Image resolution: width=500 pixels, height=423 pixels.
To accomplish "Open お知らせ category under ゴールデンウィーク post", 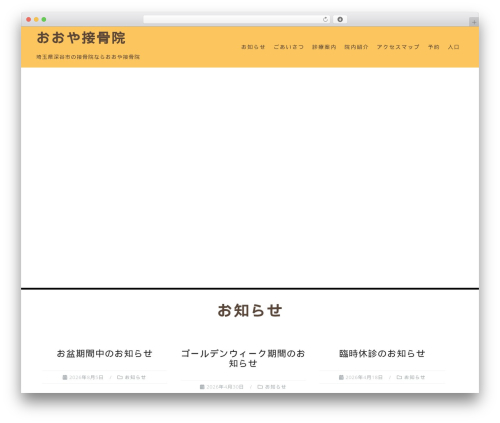I will pyautogui.click(x=275, y=387).
